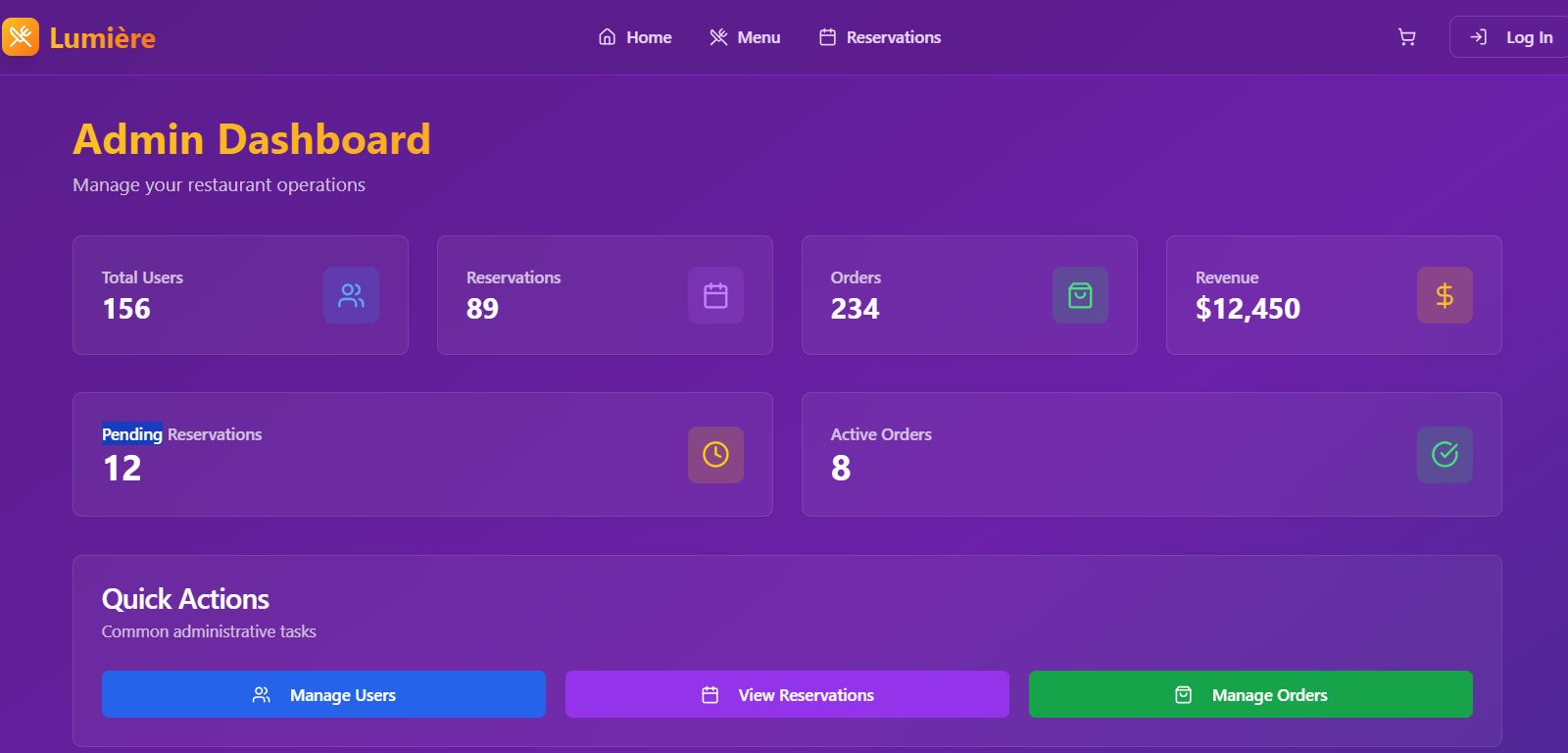Go to Home in navigation bar

coord(635,37)
